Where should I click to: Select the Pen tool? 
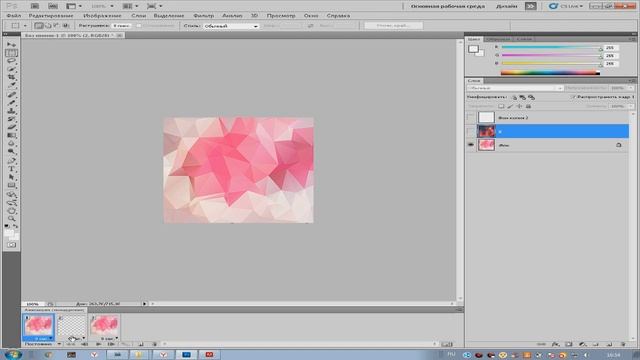tap(11, 160)
